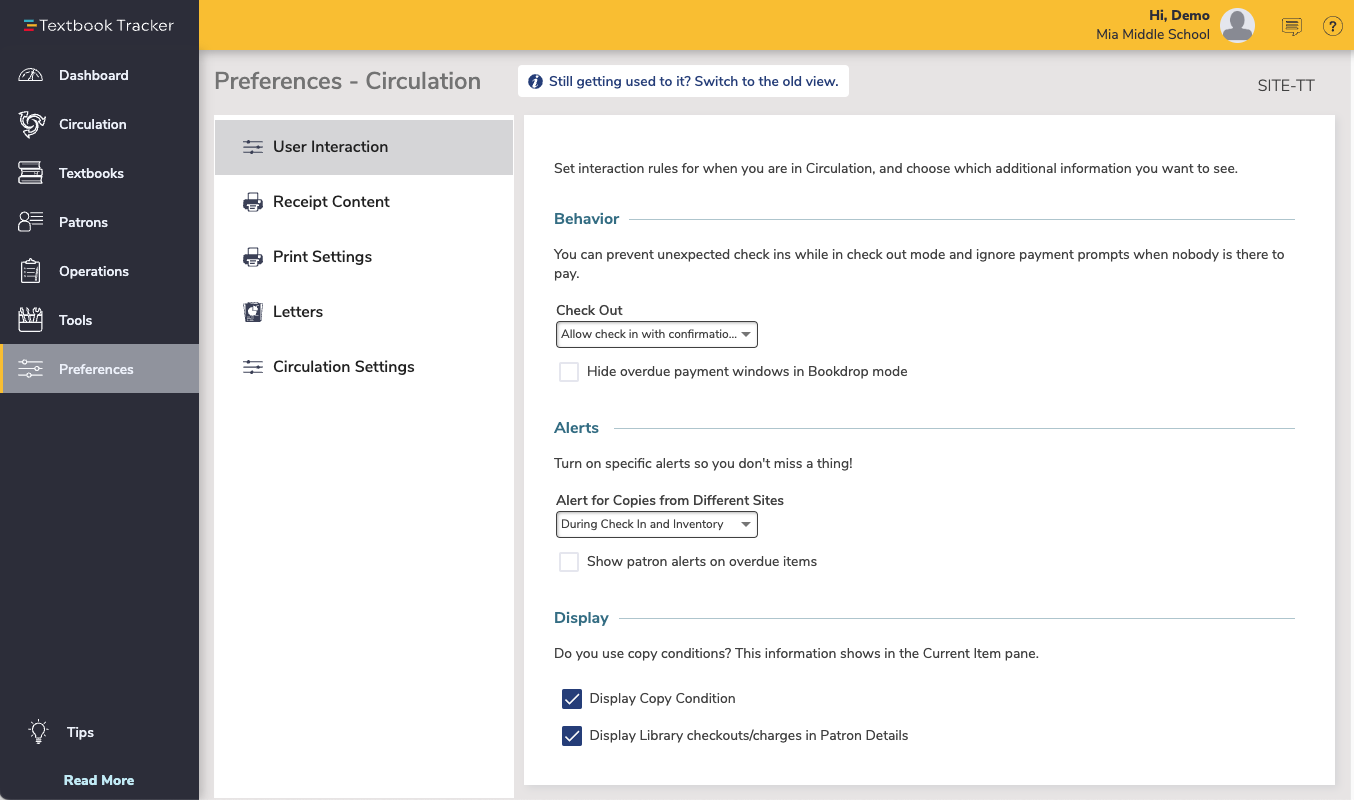Screen dimensions: 1354x800
Task: Toggle the Tips panel
Action: pyautogui.click(x=81, y=732)
